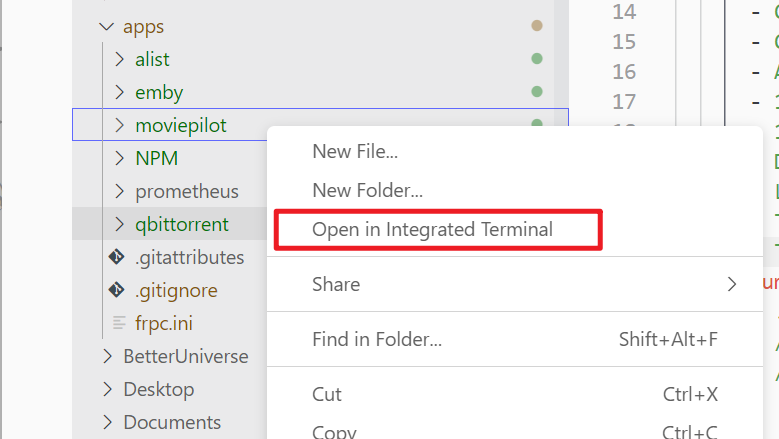Expand the NPM folder chevron
This screenshot has height=439, width=779.
tap(120, 159)
